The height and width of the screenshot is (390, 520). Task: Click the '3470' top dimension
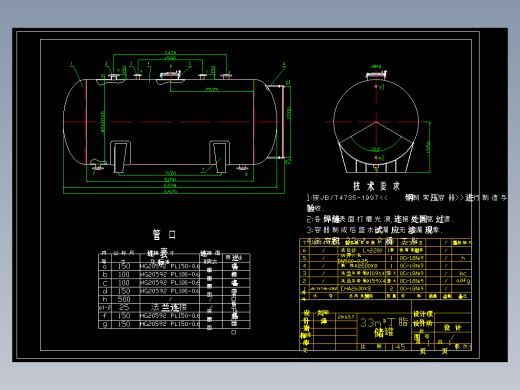(x=170, y=53)
